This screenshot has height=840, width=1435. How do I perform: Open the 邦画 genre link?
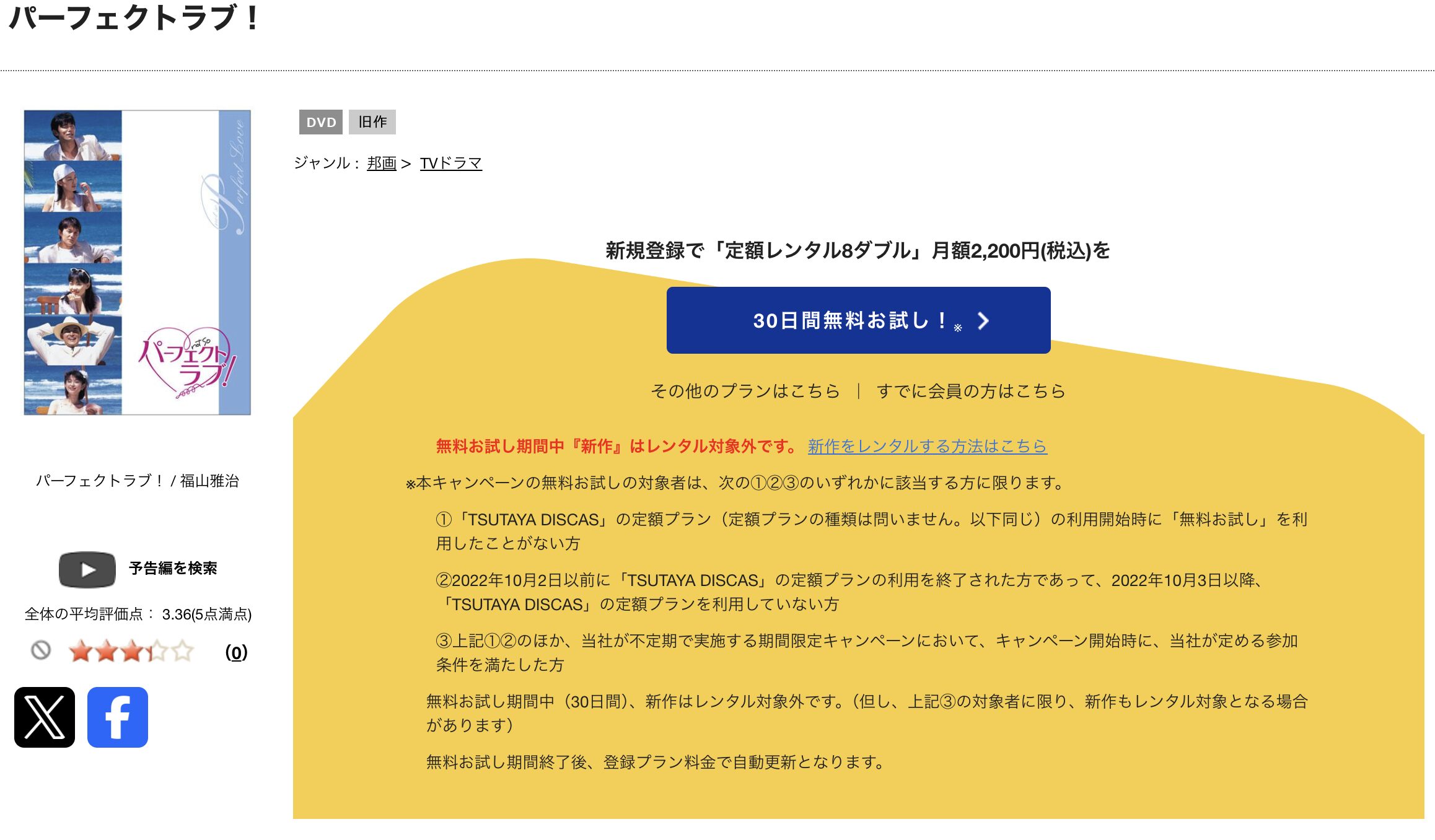click(x=382, y=163)
